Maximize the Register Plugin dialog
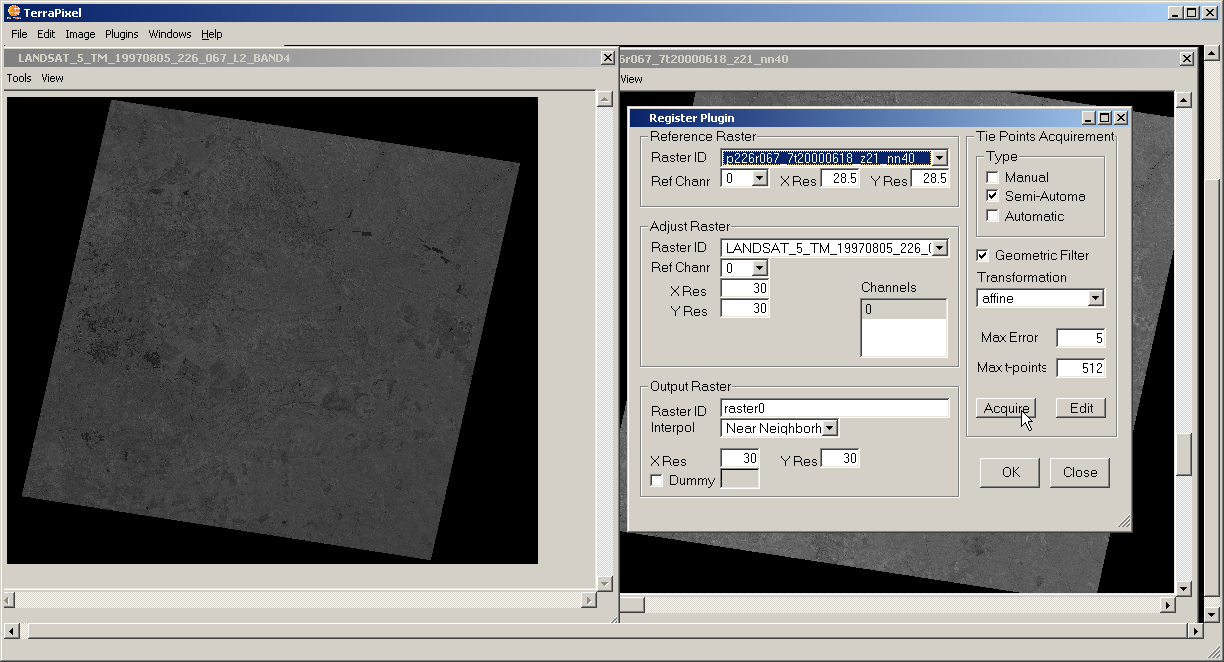The height and width of the screenshot is (662, 1224). pyautogui.click(x=1105, y=118)
